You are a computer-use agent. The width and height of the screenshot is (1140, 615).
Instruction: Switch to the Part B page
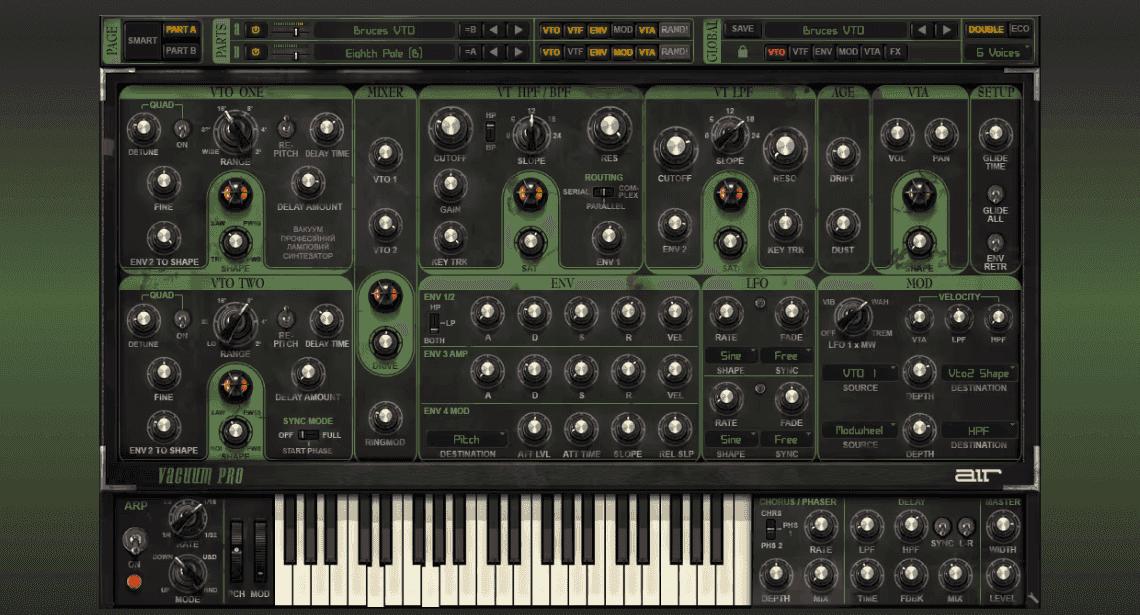tap(181, 51)
